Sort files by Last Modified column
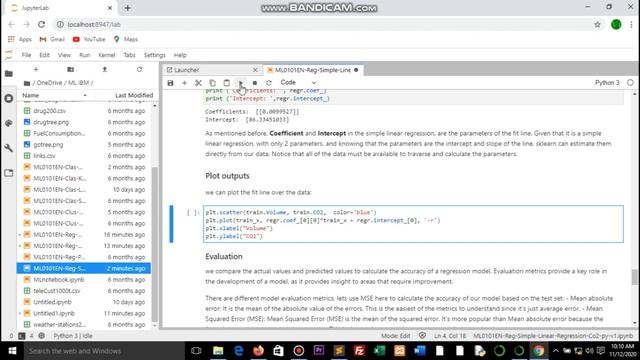The height and width of the screenshot is (360, 640). coord(134,95)
